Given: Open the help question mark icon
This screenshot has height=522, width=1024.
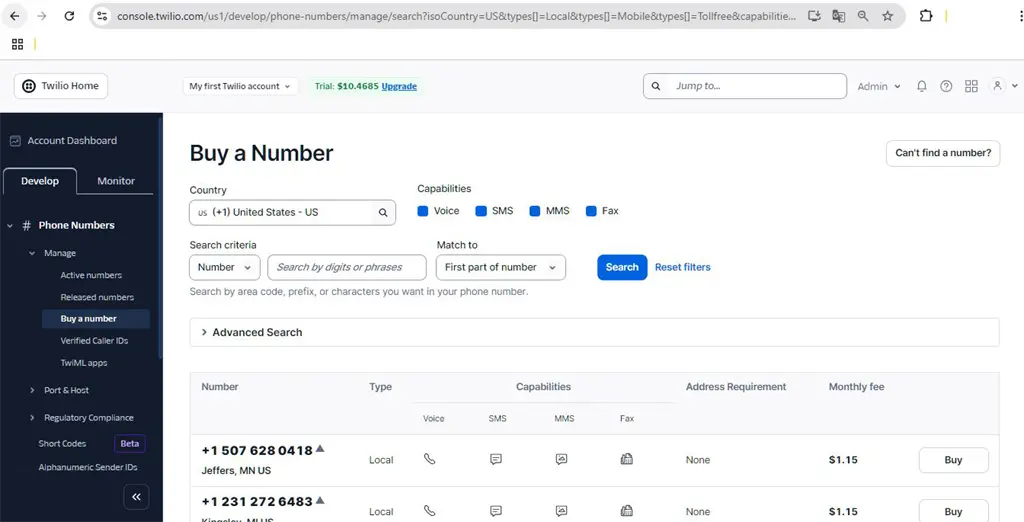Looking at the screenshot, I should 946,86.
